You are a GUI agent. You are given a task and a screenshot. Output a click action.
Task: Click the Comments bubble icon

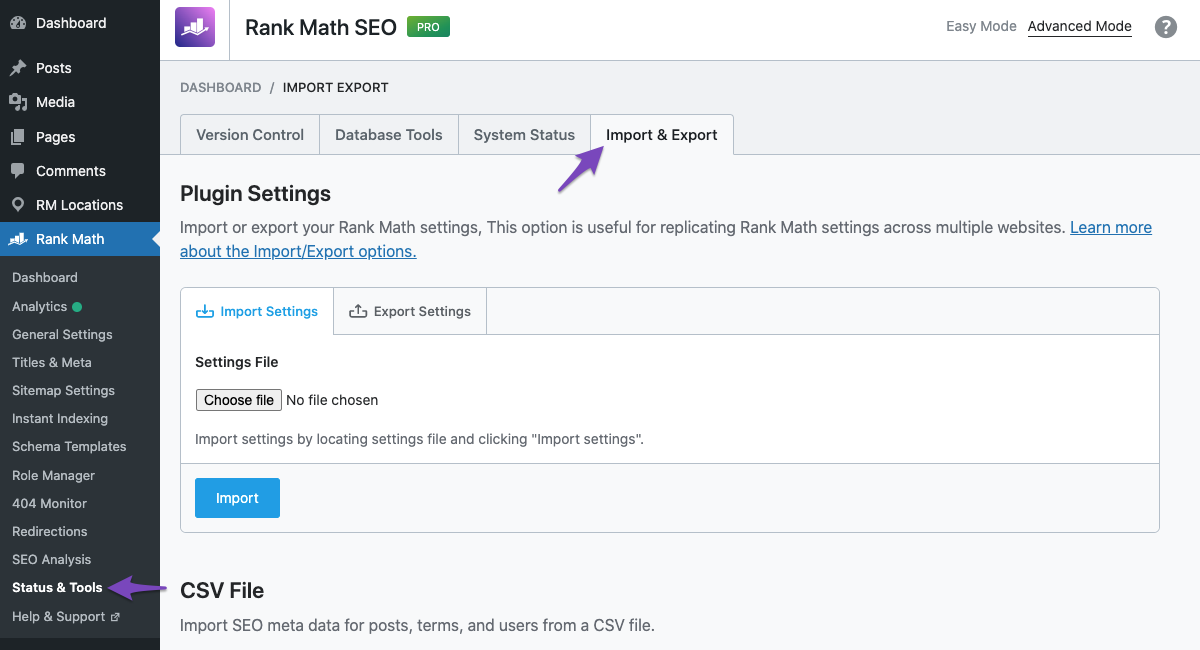click(18, 171)
